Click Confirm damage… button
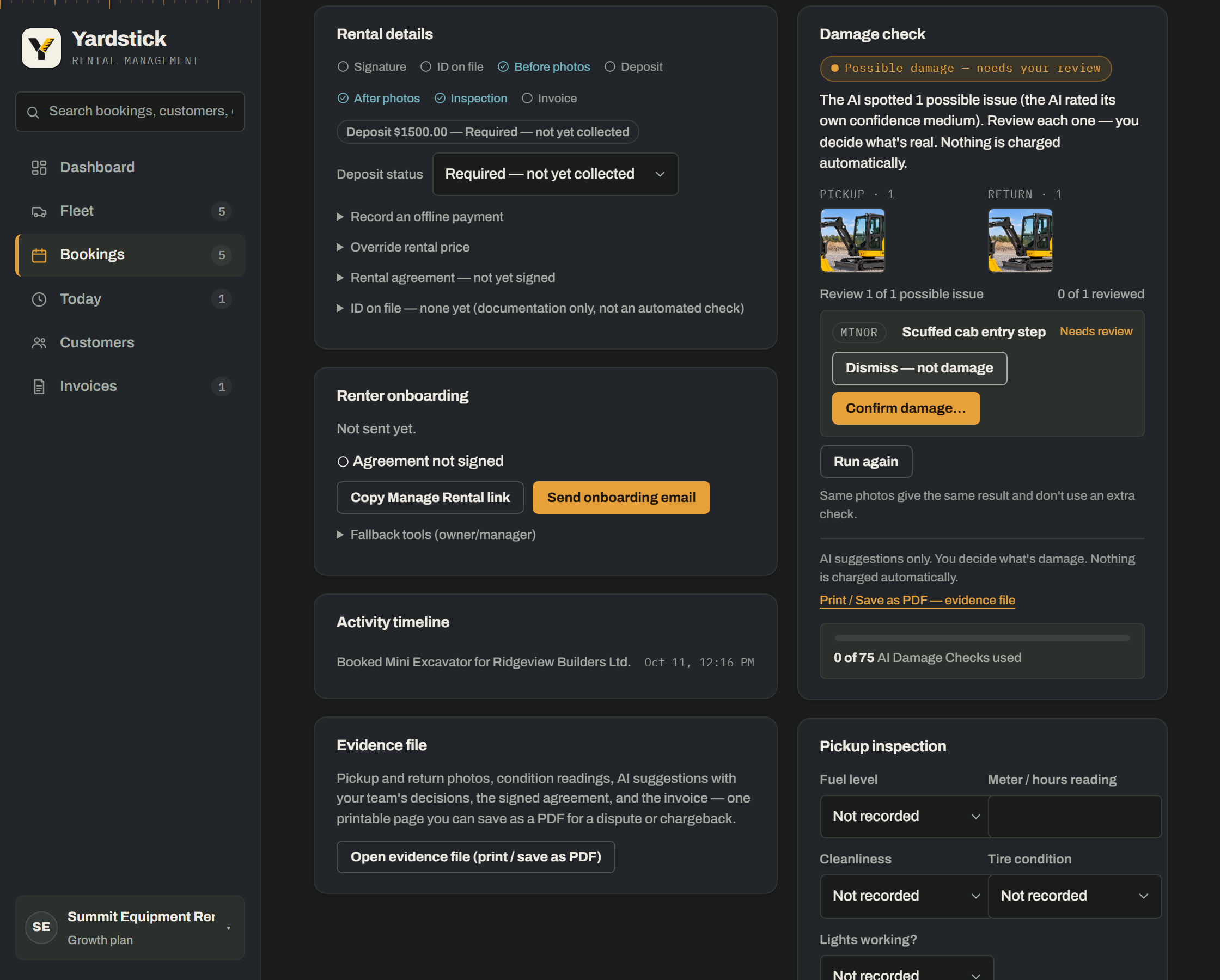Viewport: 1220px width, 980px height. (906, 408)
